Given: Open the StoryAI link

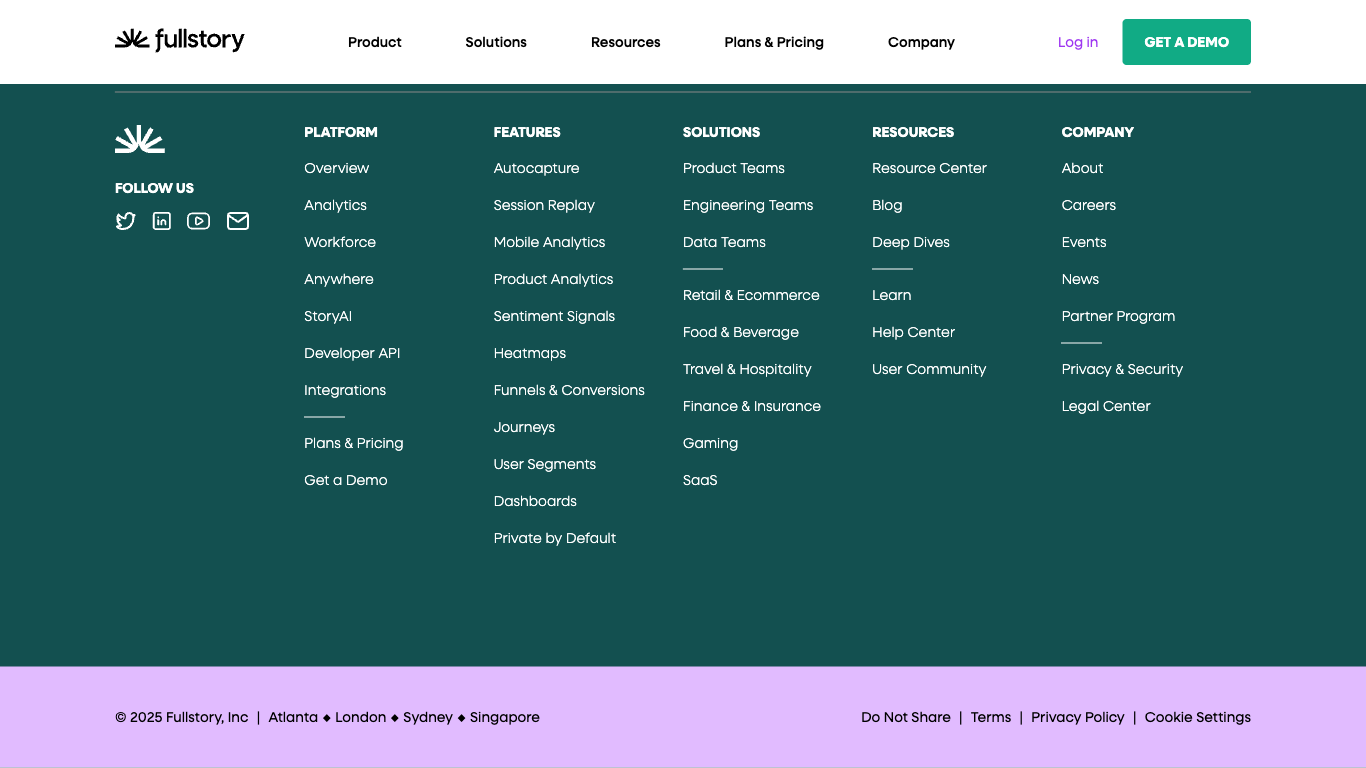Looking at the screenshot, I should coord(328,316).
